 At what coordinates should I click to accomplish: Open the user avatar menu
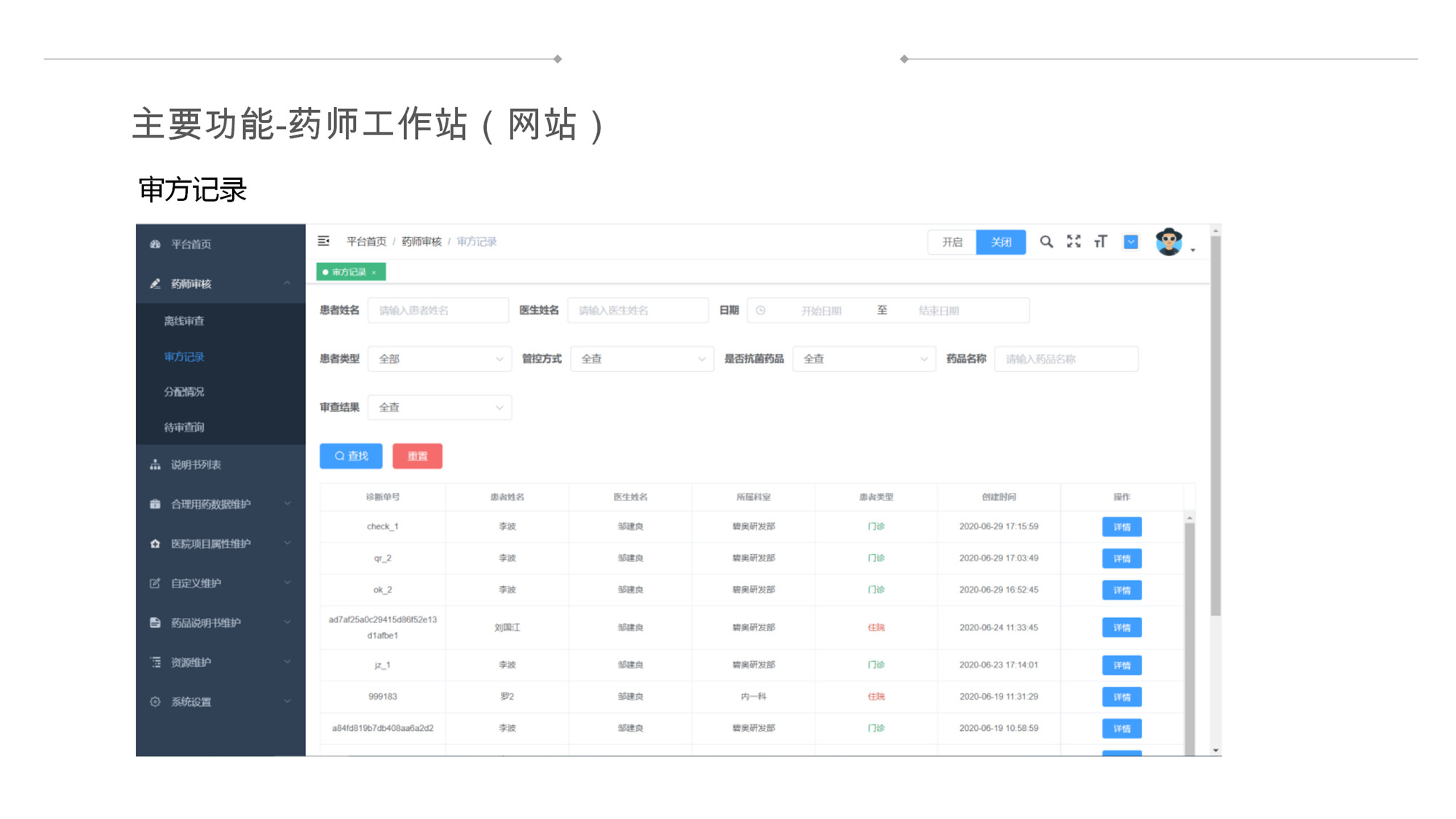point(1169,242)
